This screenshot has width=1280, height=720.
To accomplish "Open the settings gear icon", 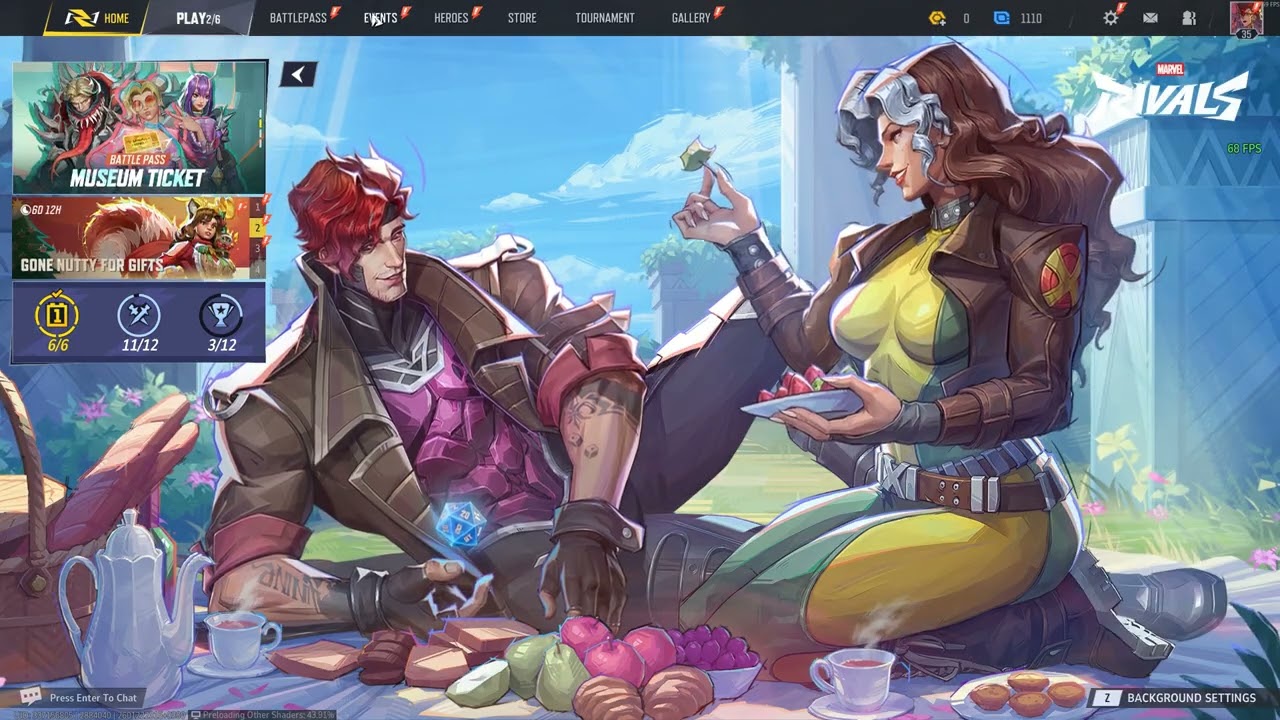I will click(x=1111, y=18).
